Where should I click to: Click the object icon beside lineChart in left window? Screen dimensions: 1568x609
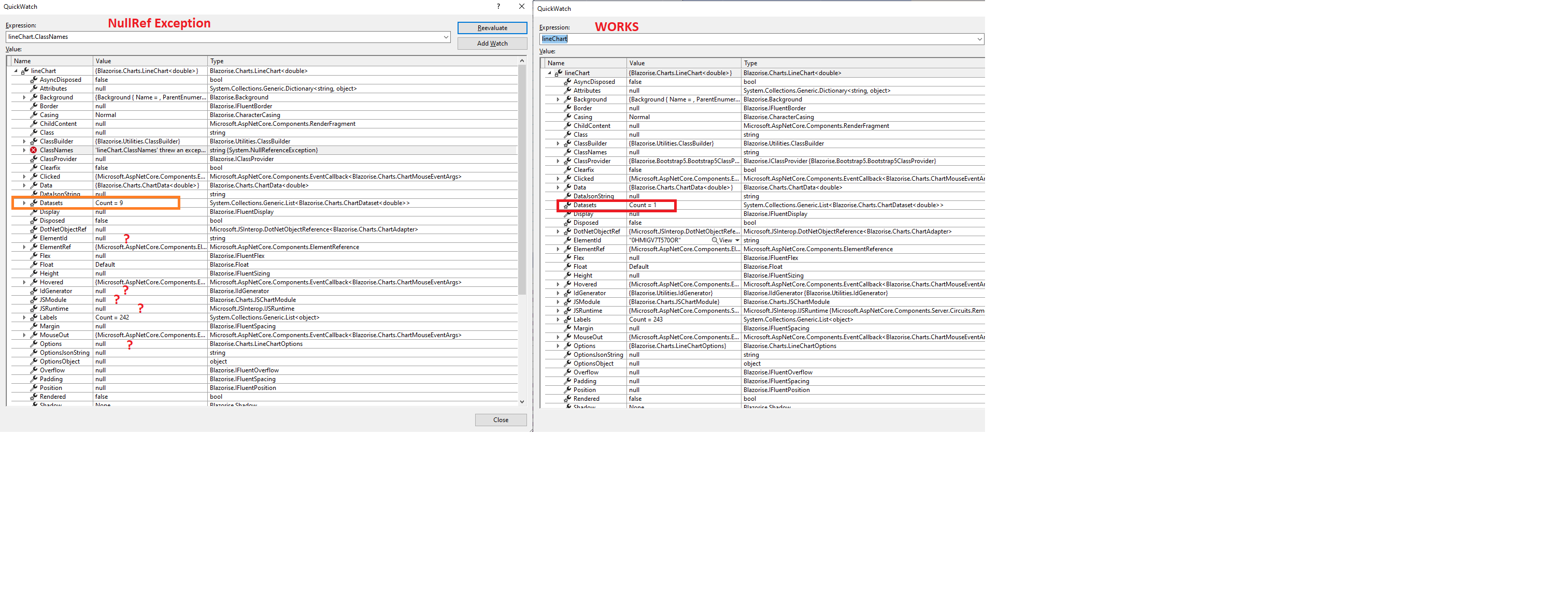25,71
